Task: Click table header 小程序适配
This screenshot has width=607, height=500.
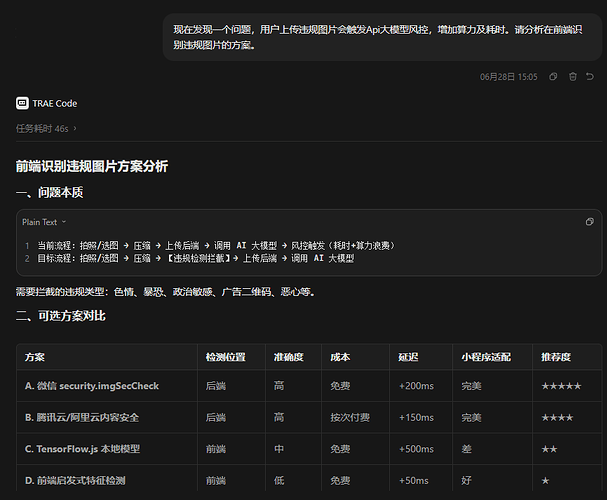Action: (486, 357)
